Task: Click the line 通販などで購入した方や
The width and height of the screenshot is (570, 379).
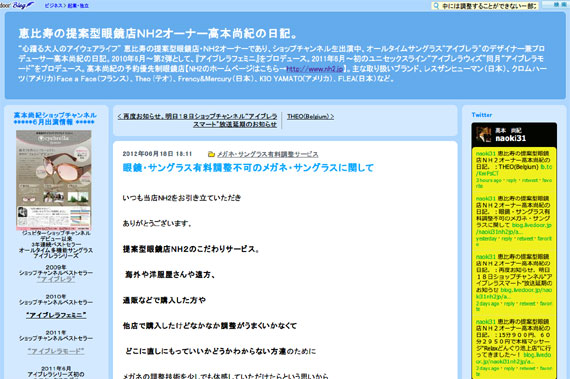Action: 164,300
